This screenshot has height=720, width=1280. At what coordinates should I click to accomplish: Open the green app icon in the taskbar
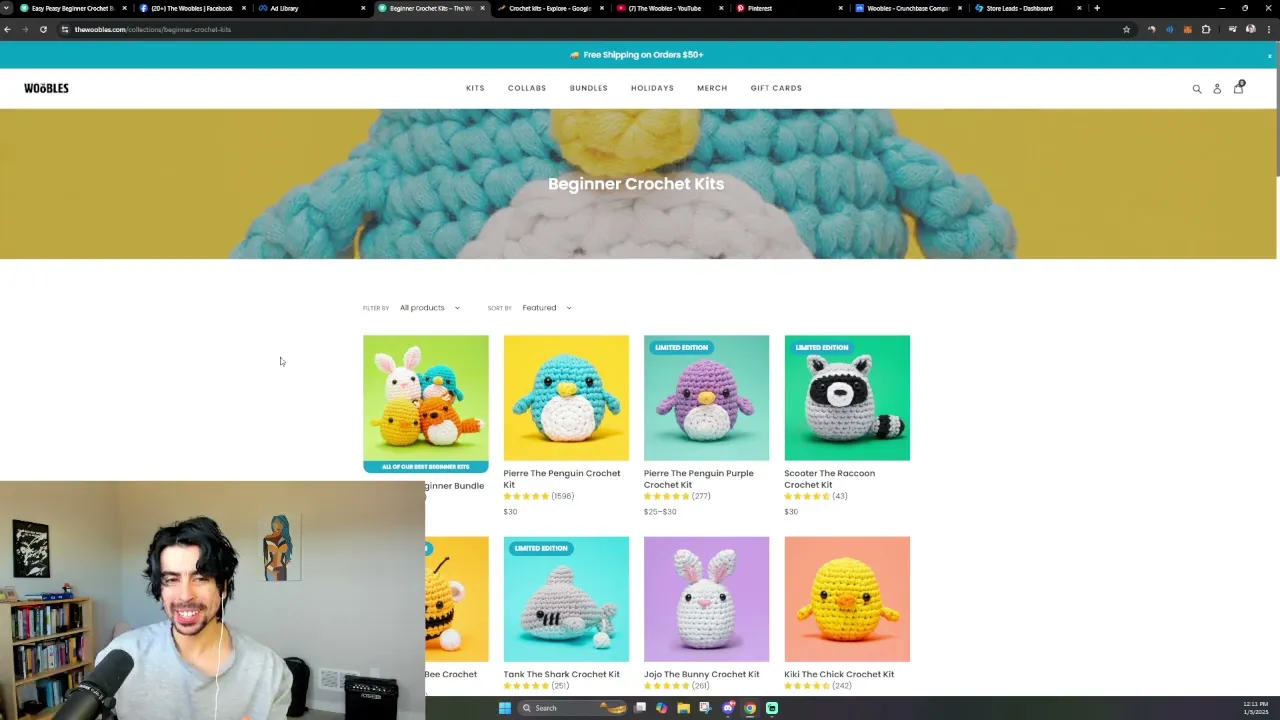point(772,708)
